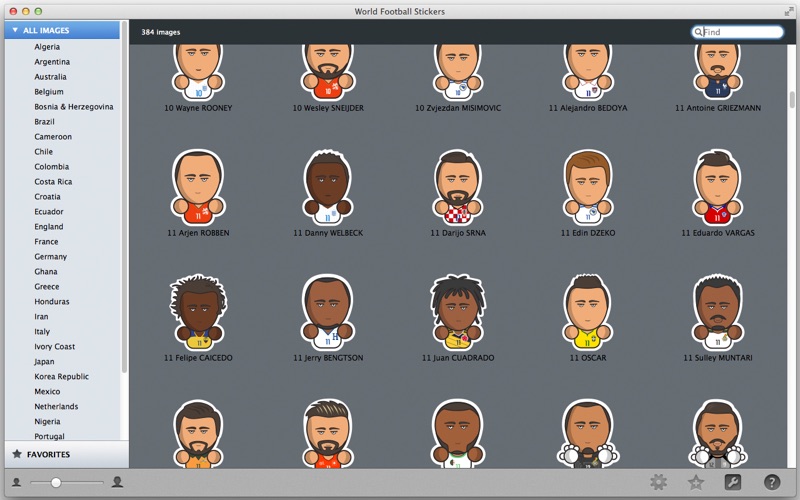The width and height of the screenshot is (800, 500).
Task: Select Cameroon in the sidebar
Action: point(53,137)
